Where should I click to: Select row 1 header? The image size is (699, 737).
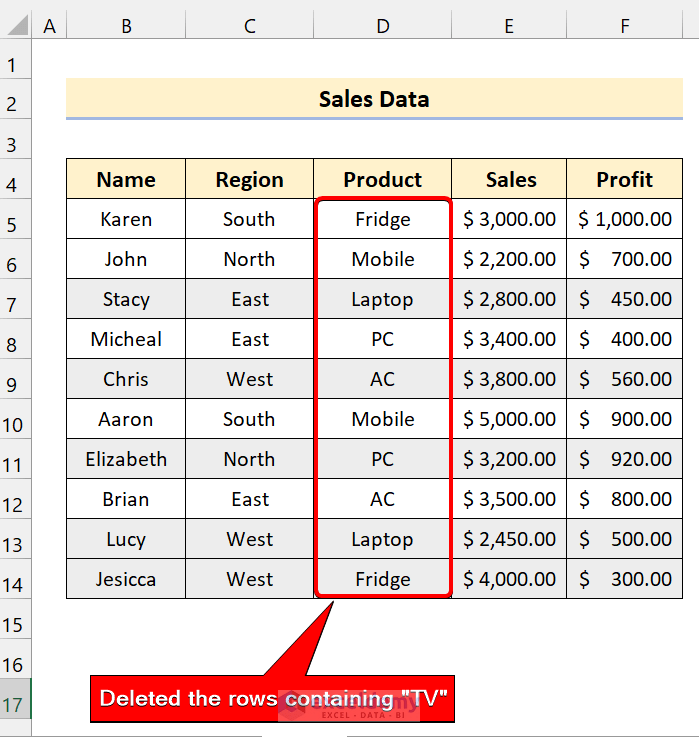[x=16, y=59]
